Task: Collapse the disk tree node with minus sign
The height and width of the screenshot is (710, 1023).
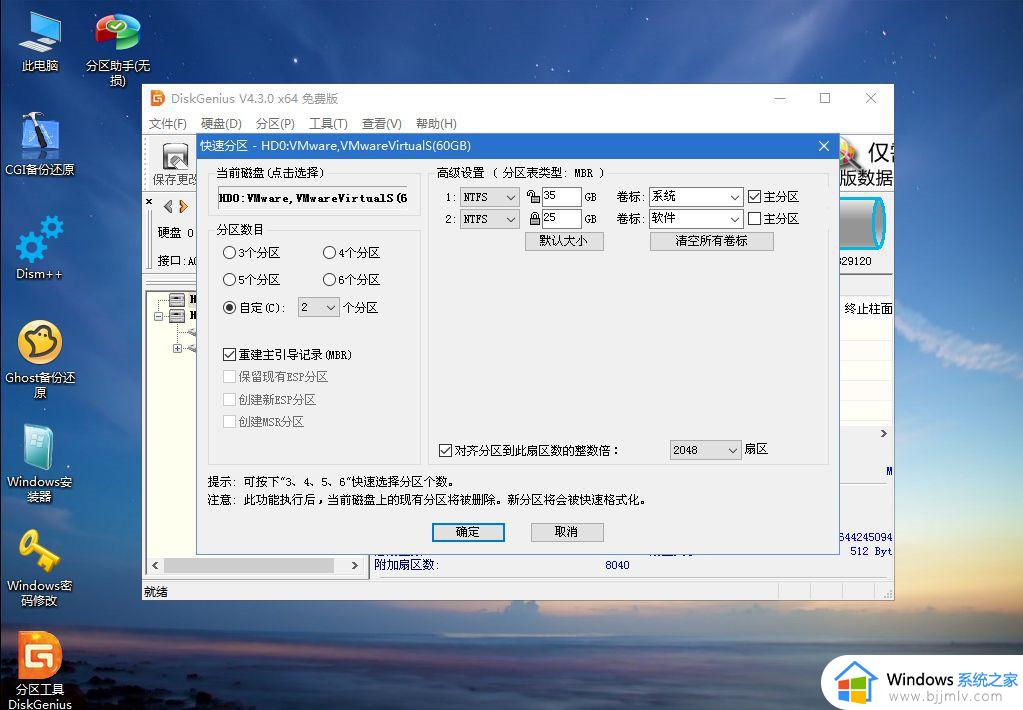Action: (159, 316)
